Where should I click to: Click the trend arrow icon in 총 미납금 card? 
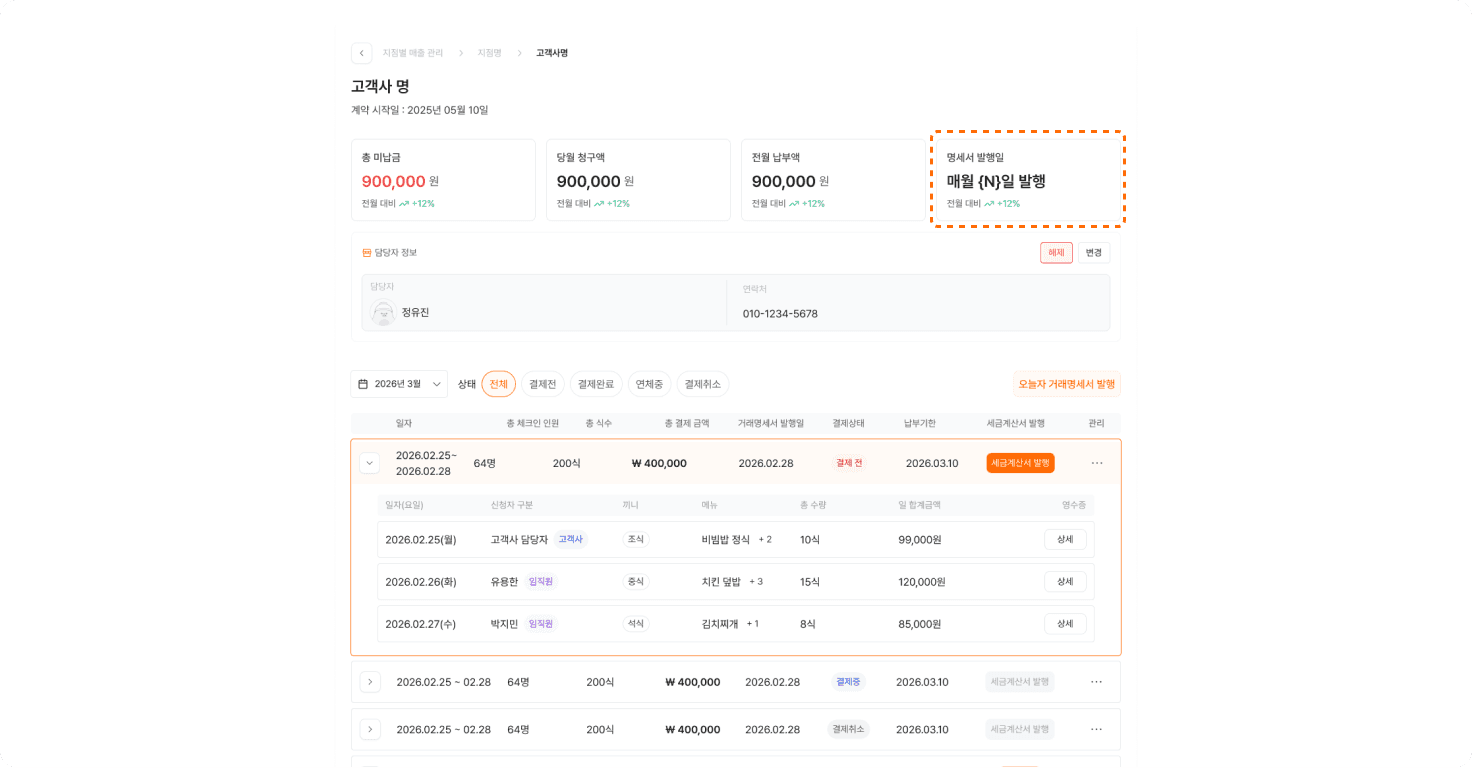[x=404, y=204]
